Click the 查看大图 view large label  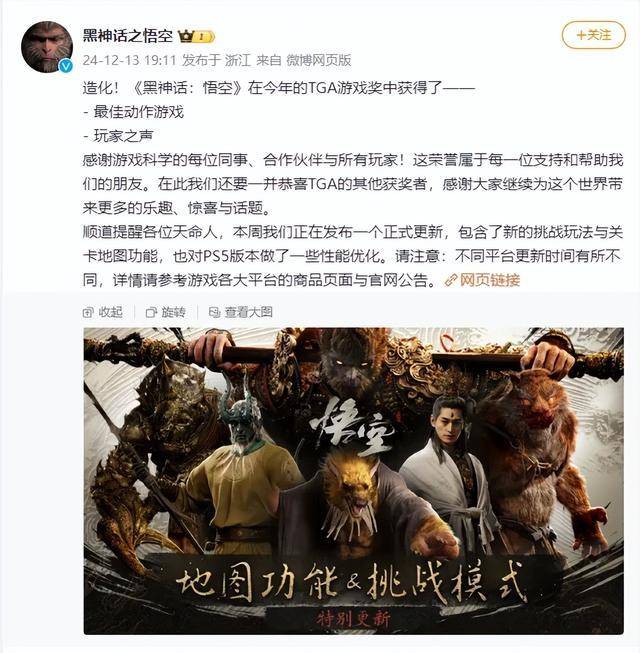click(249, 312)
